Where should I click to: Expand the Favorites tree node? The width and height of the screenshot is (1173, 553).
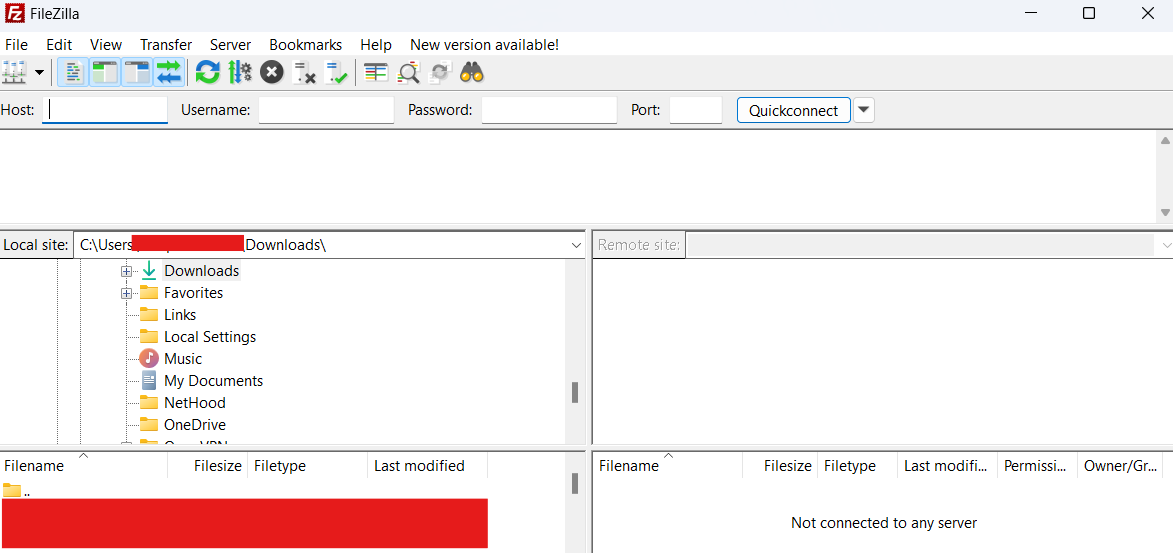tap(126, 293)
